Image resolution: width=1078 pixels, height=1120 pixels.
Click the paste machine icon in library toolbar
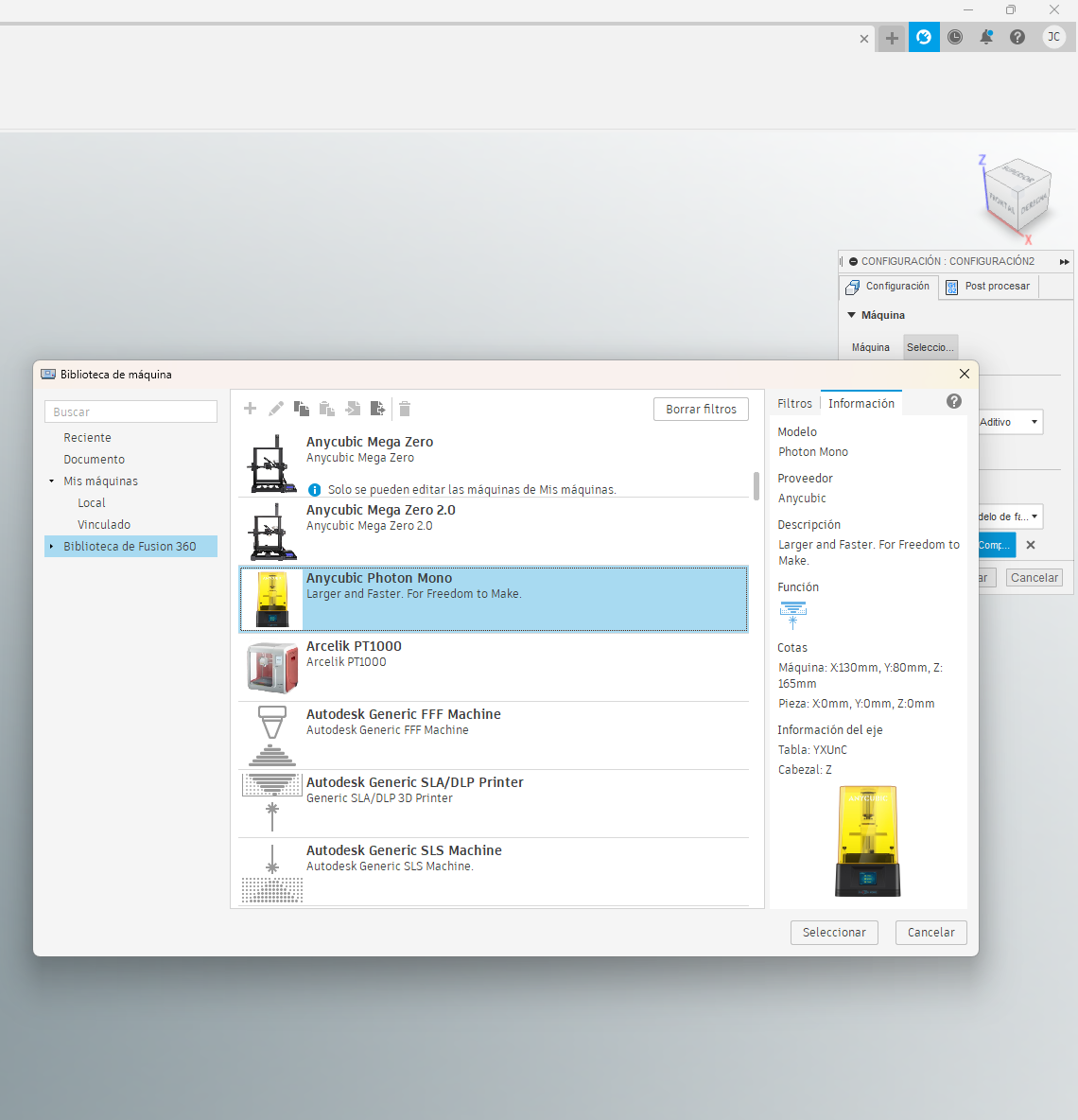[327, 409]
